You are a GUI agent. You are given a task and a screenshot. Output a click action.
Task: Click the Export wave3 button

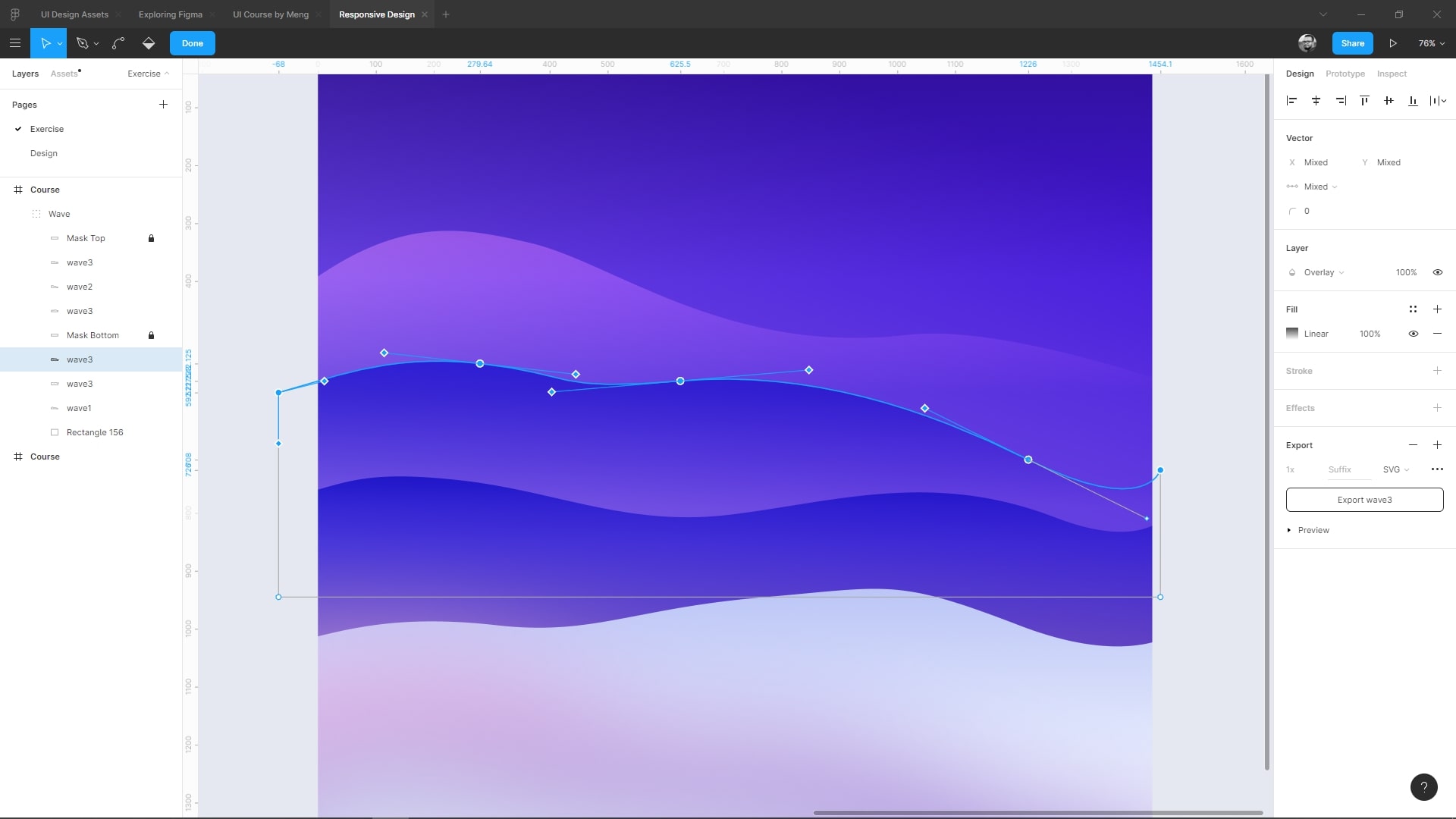coord(1365,499)
